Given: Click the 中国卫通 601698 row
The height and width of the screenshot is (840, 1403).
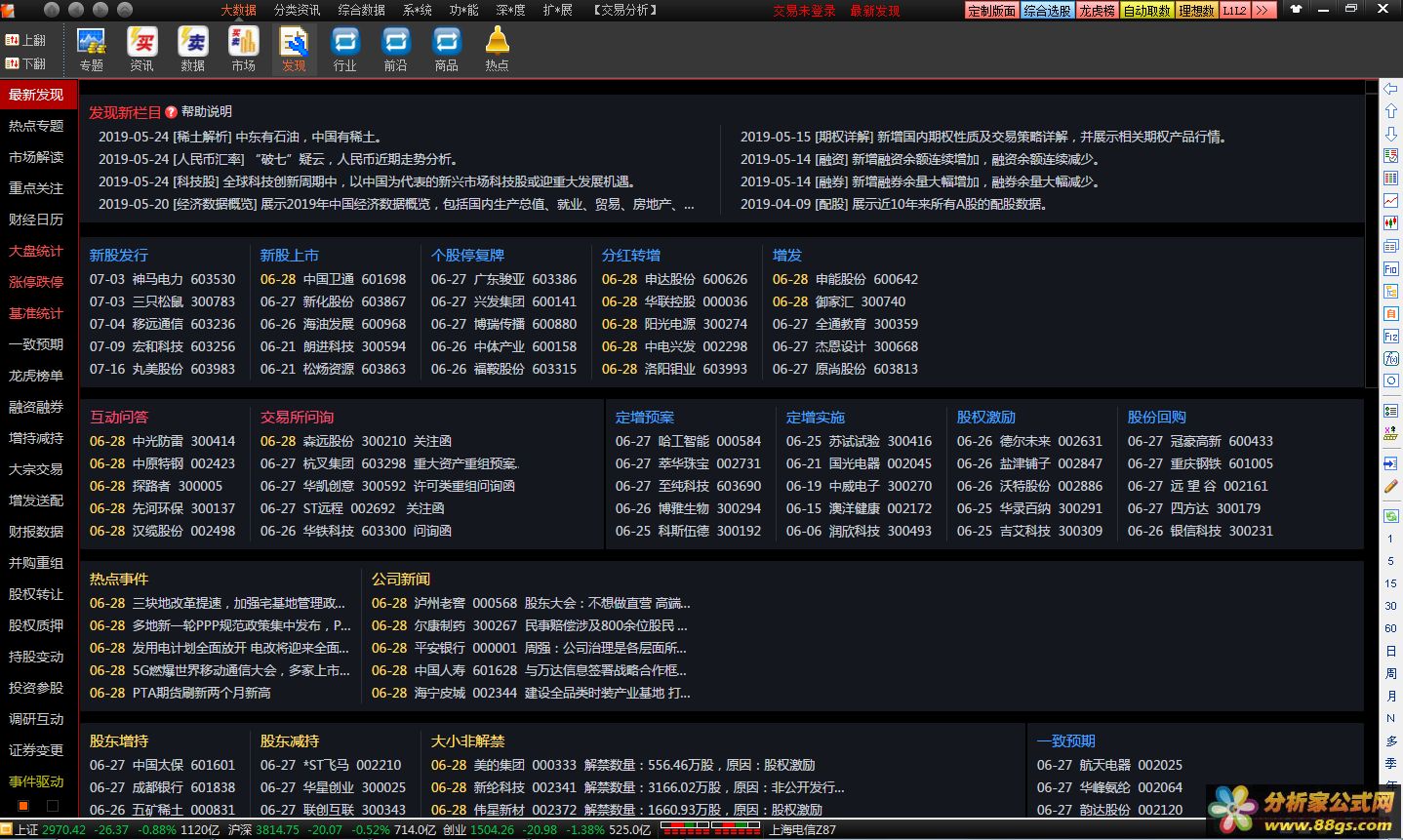Looking at the screenshot, I should pyautogui.click(x=333, y=279).
